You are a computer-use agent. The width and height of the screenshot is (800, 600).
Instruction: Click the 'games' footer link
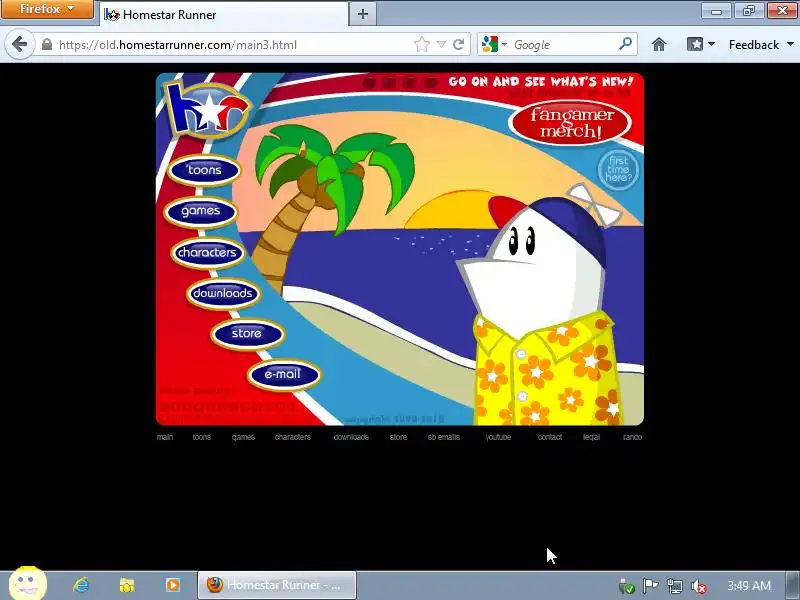243,437
